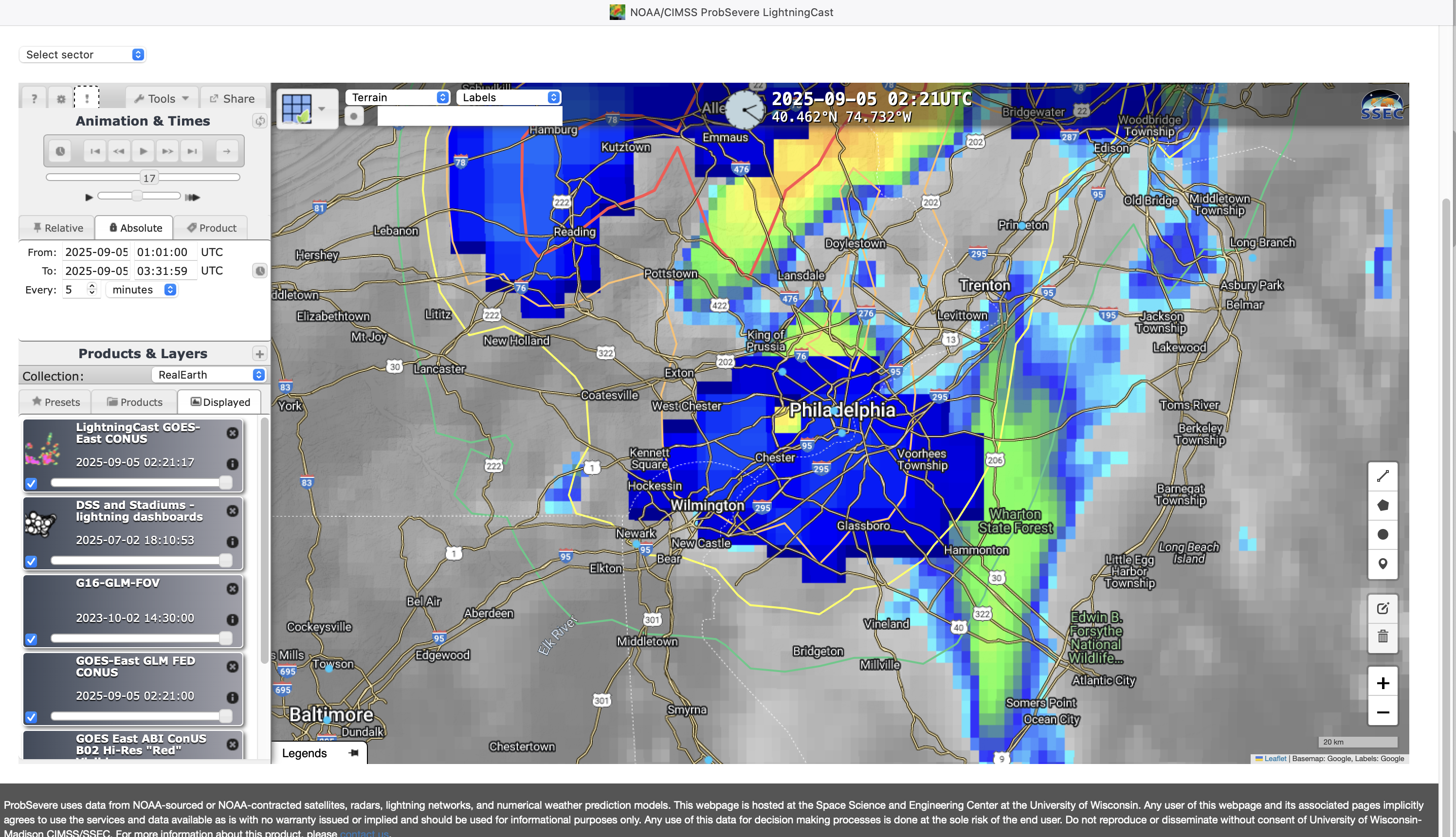Screen dimensions: 1456x837
Task: Open the Tools menu button
Action: [x=162, y=99]
